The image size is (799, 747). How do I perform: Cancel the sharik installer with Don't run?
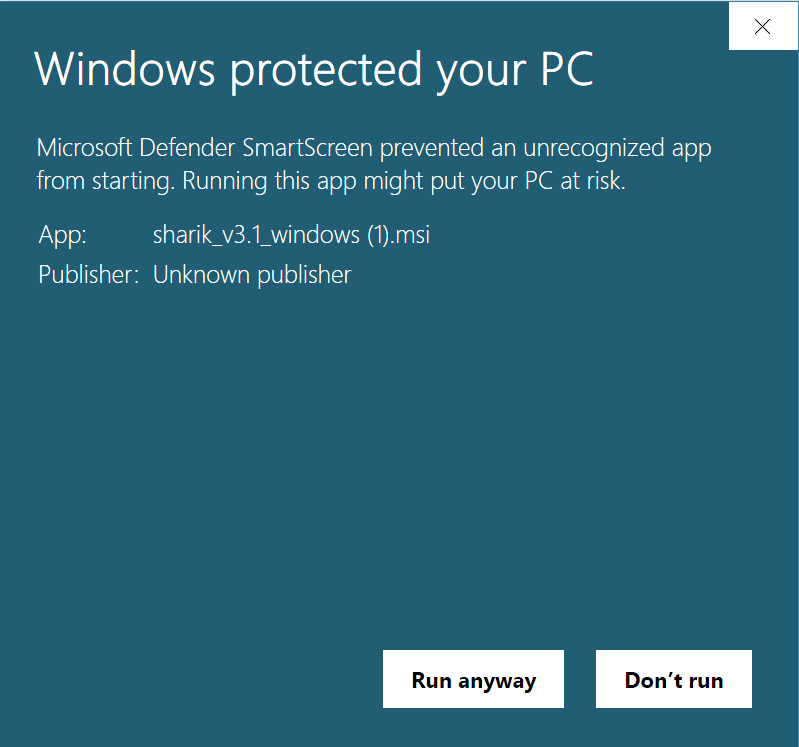(674, 679)
